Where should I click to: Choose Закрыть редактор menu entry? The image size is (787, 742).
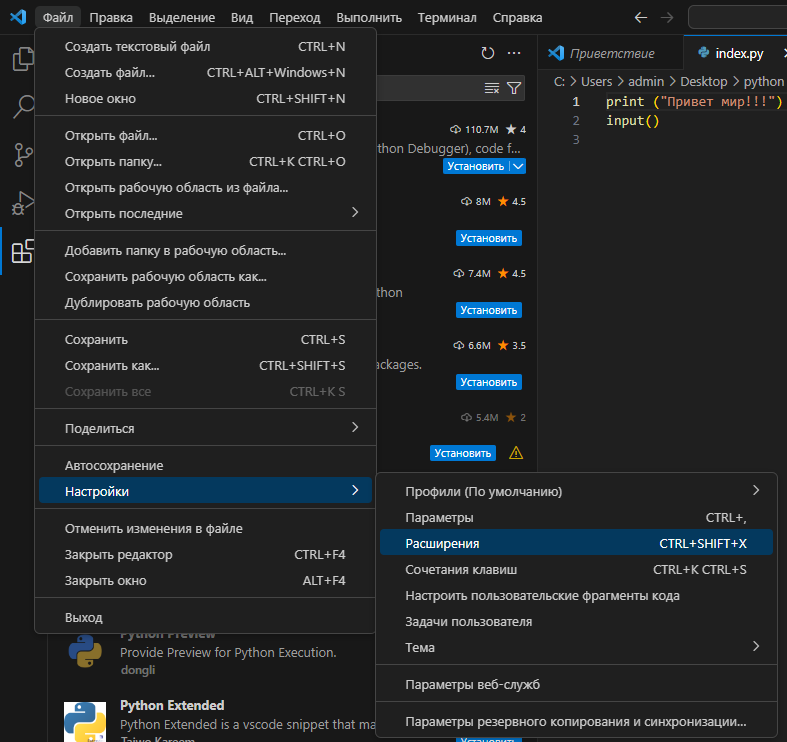pos(205,555)
